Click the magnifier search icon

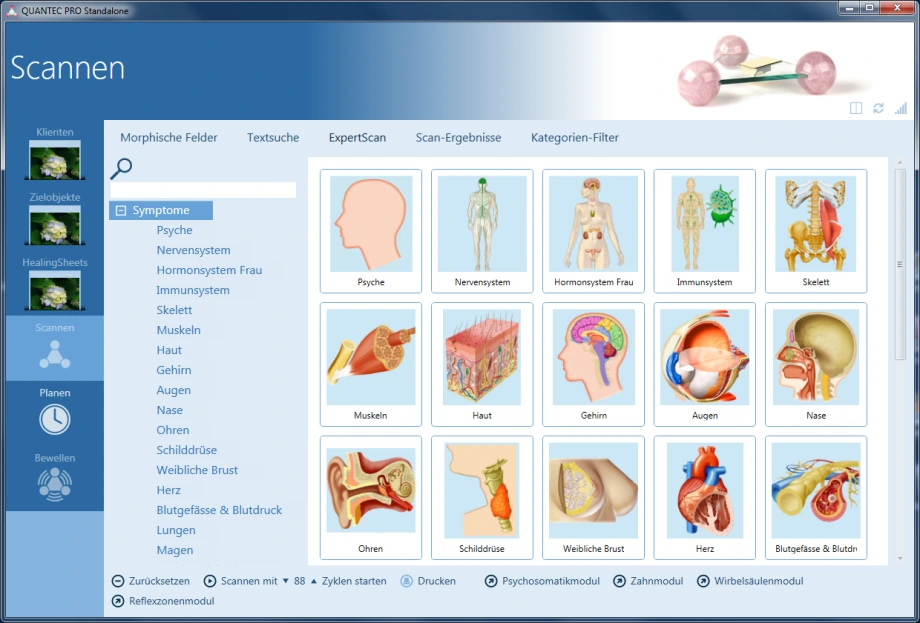coord(122,168)
